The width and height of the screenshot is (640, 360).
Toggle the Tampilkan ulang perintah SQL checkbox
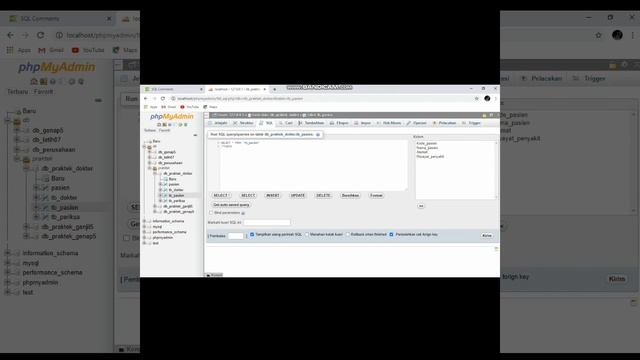pos(252,235)
